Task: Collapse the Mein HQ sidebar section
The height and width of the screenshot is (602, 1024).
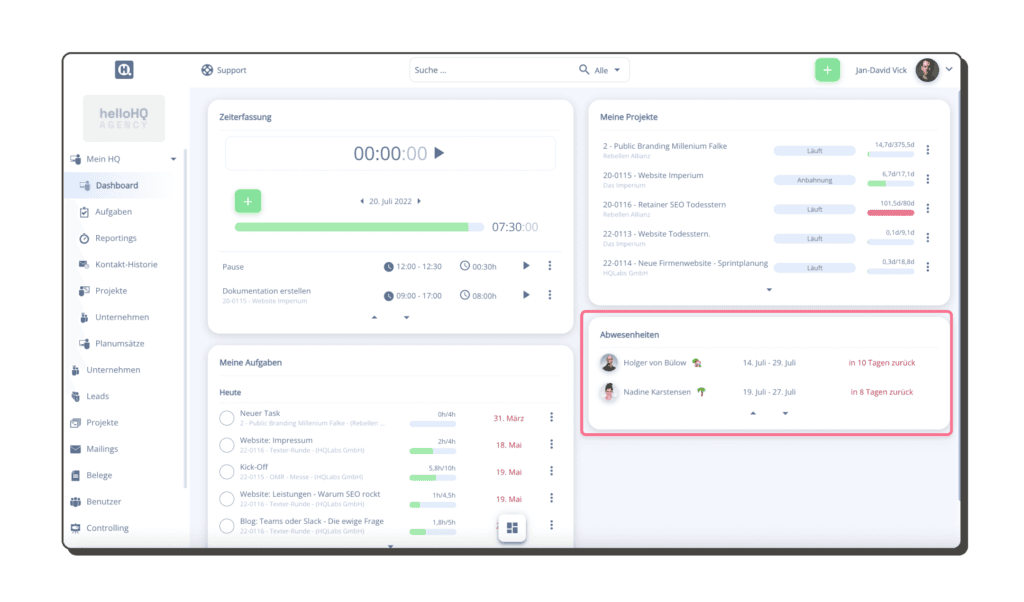Action: (x=173, y=159)
